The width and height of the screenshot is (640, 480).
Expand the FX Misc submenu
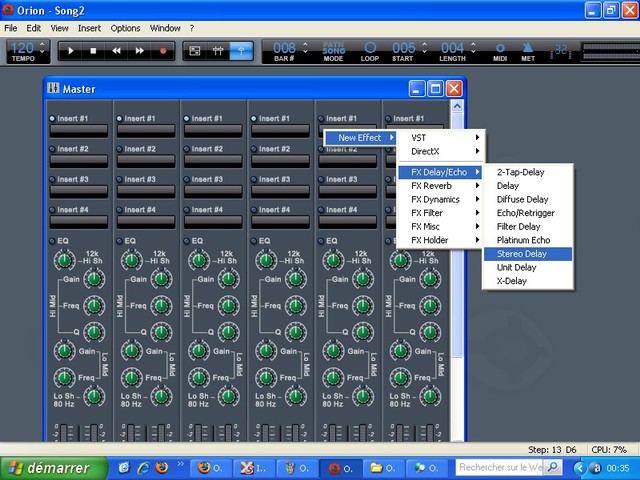tap(441, 227)
